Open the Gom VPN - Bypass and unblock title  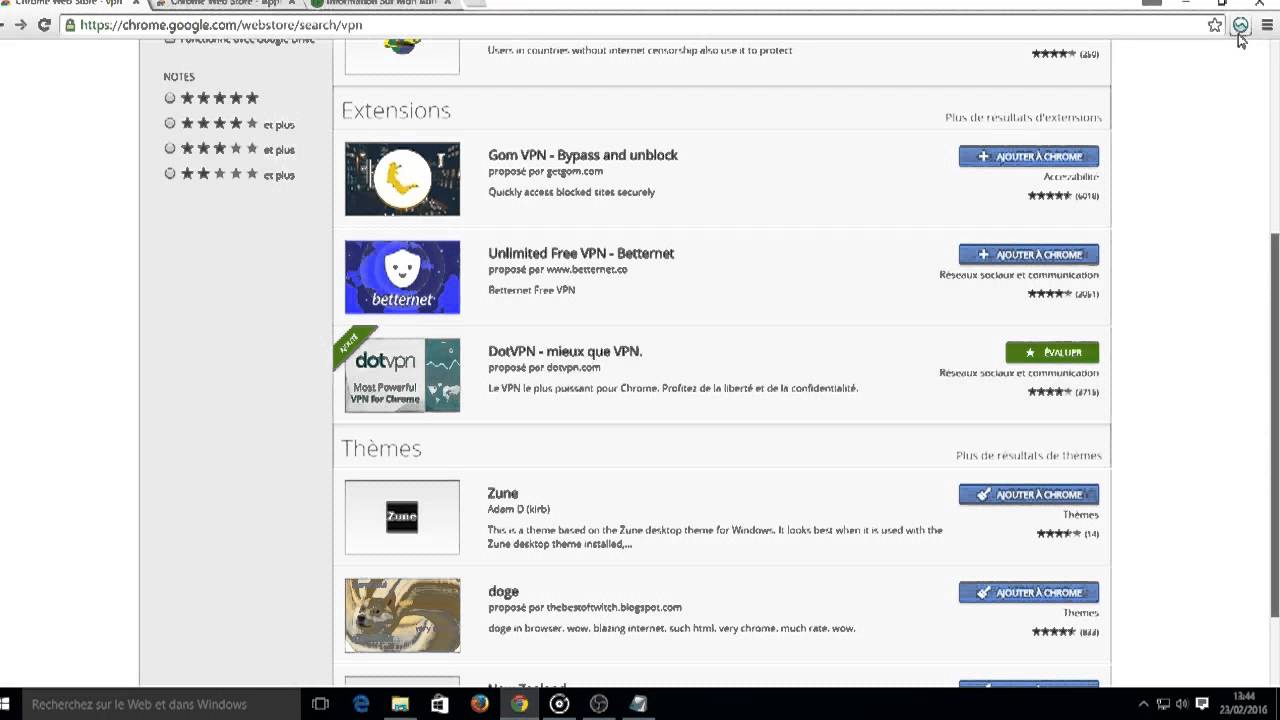(583, 155)
